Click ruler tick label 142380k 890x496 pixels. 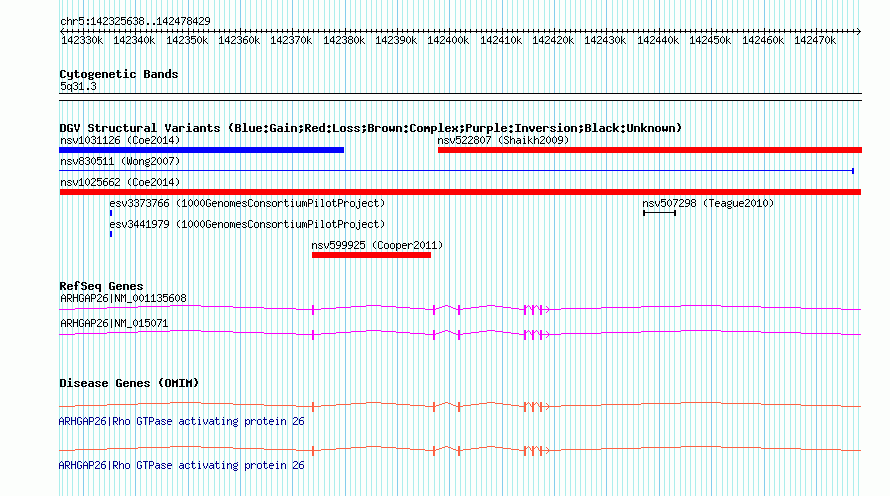point(344,40)
